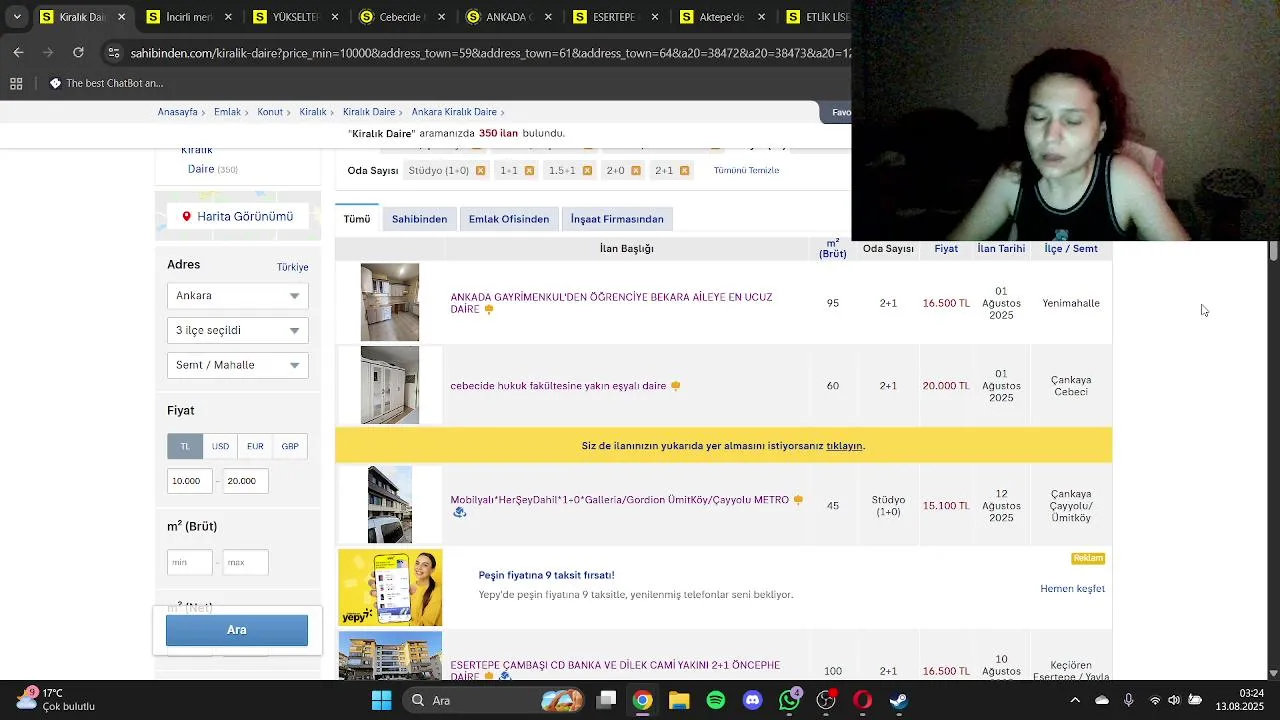Open Harita Görünümü map view

point(237,216)
